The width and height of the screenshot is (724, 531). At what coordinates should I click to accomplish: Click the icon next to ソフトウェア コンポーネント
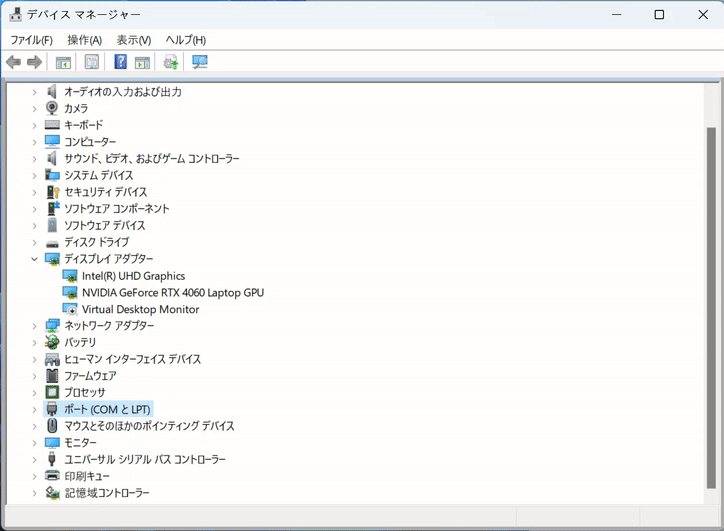click(53, 208)
